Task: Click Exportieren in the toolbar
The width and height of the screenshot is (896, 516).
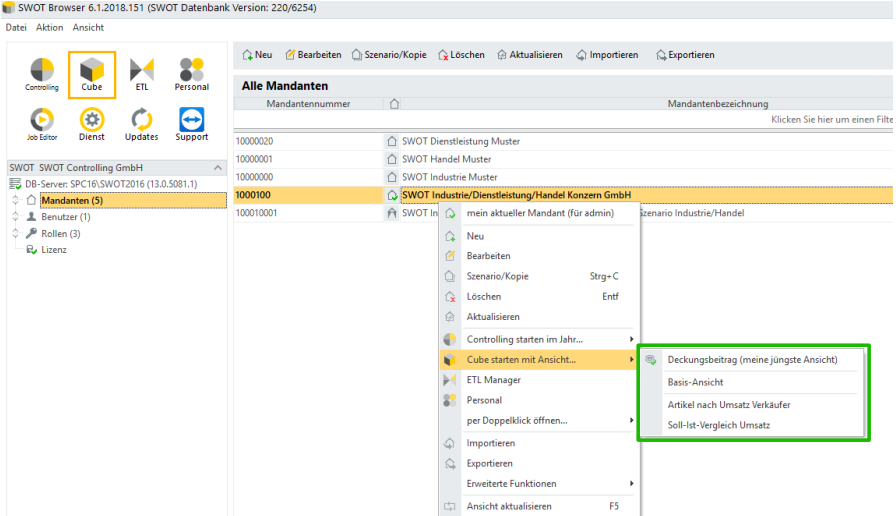Action: 685,55
